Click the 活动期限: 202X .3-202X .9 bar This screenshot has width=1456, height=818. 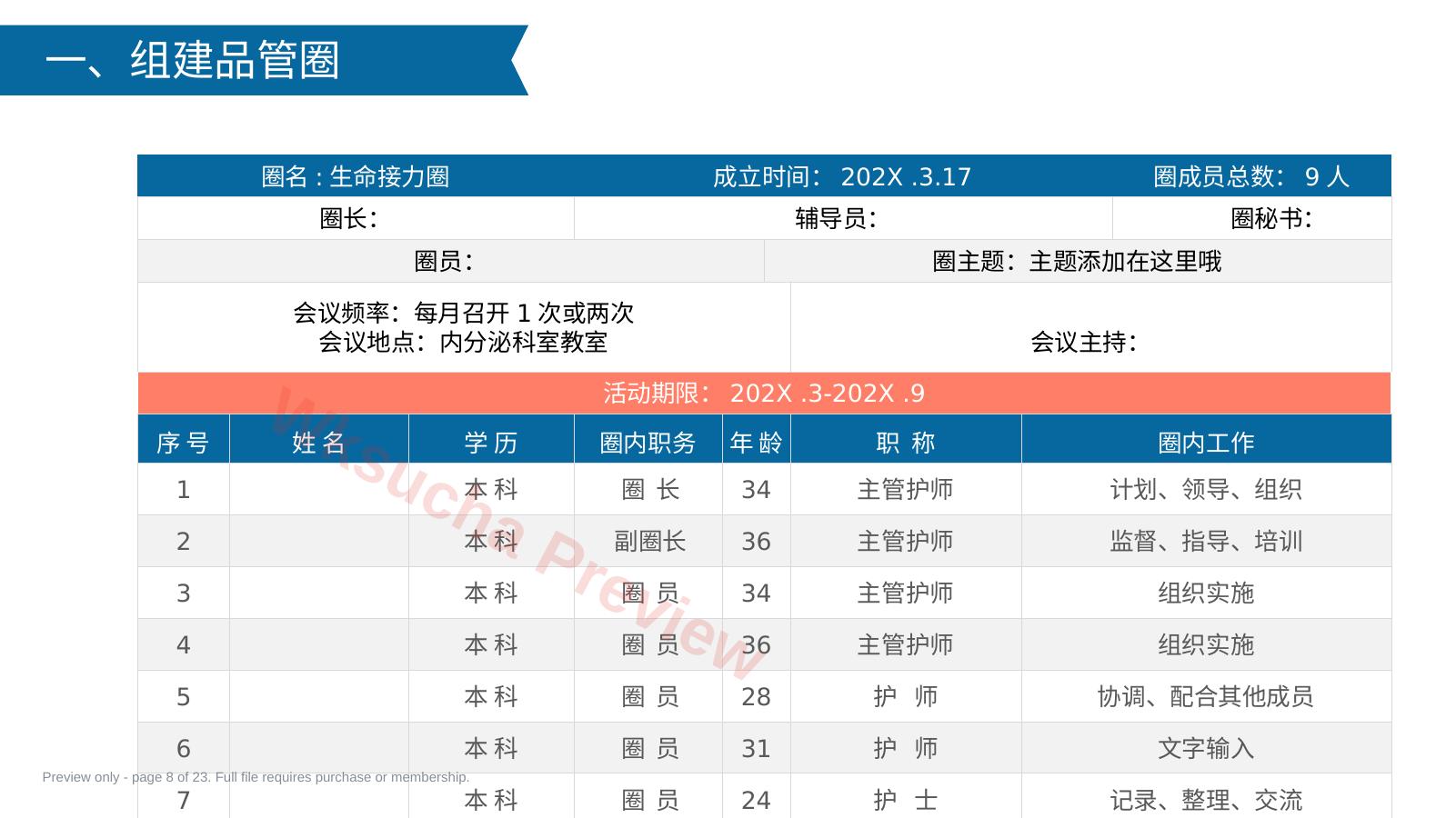coord(765,394)
